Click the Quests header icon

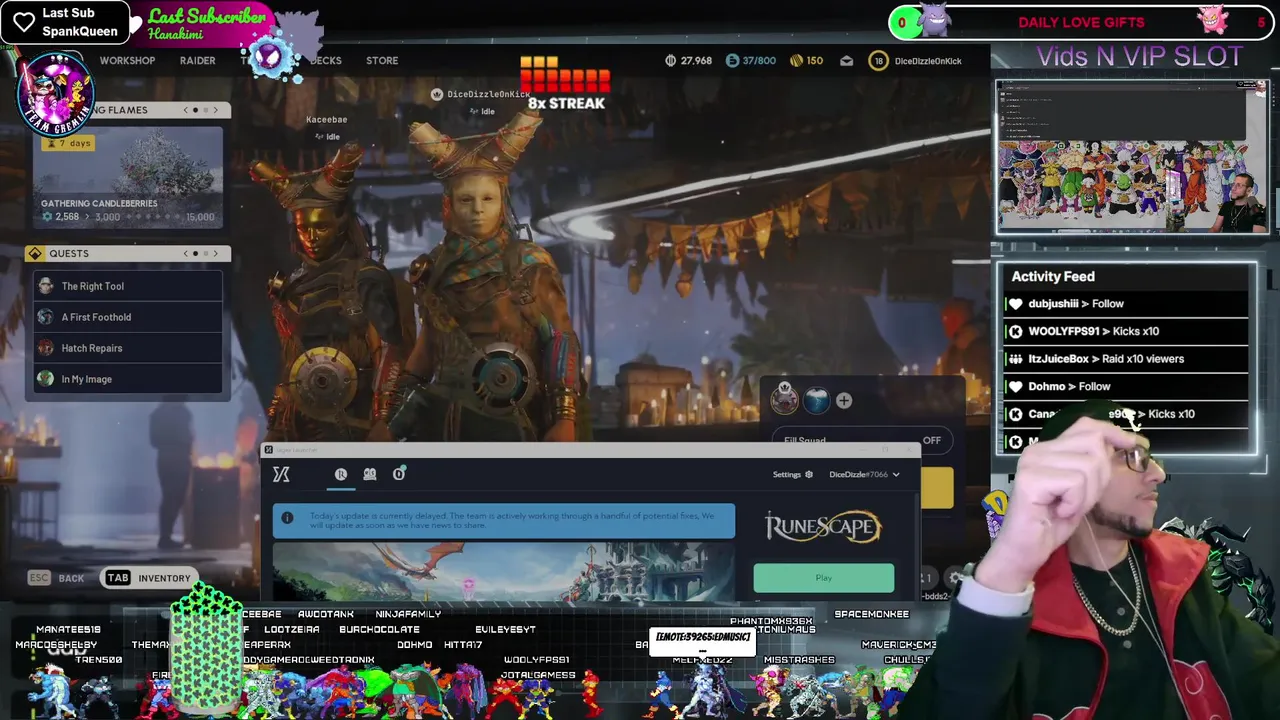[35, 253]
